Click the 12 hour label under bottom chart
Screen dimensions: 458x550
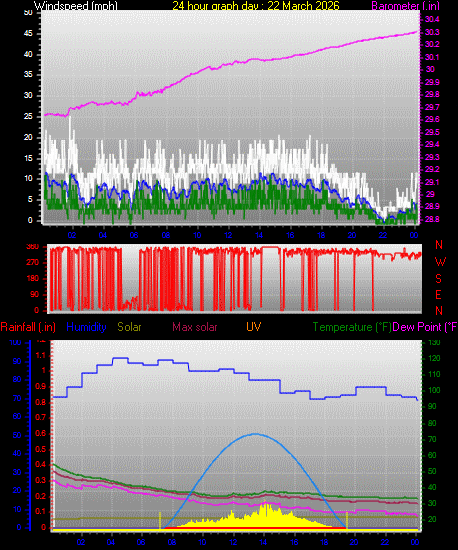pyautogui.click(x=233, y=542)
